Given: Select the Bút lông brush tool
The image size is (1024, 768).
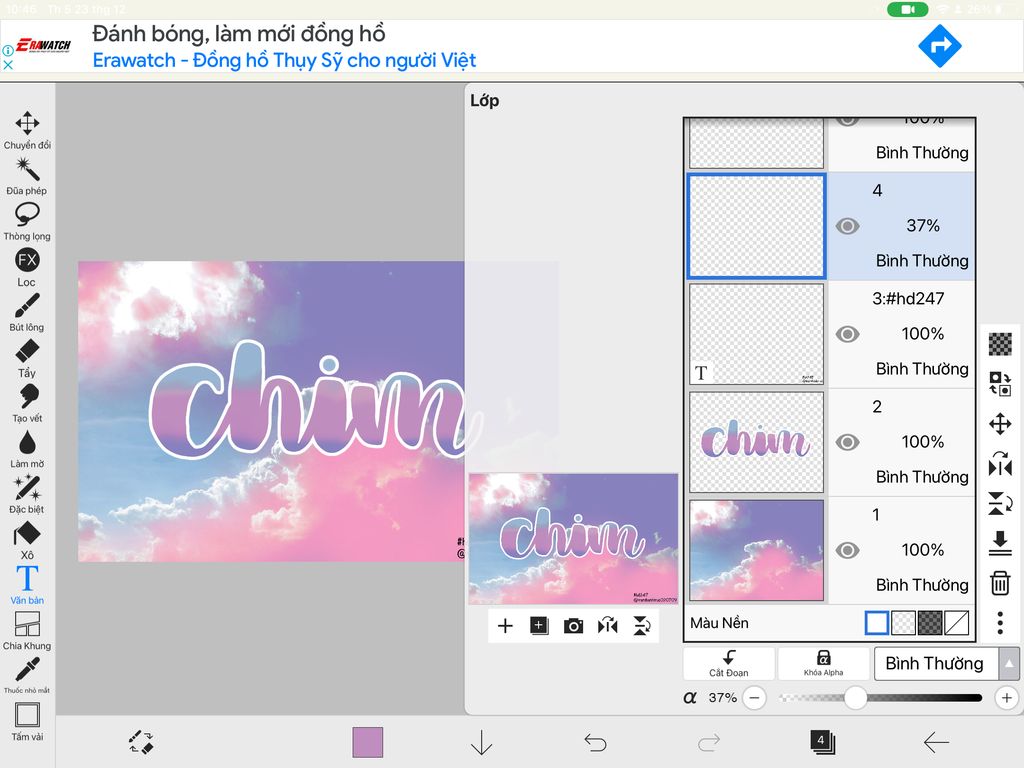Looking at the screenshot, I should 27,312.
